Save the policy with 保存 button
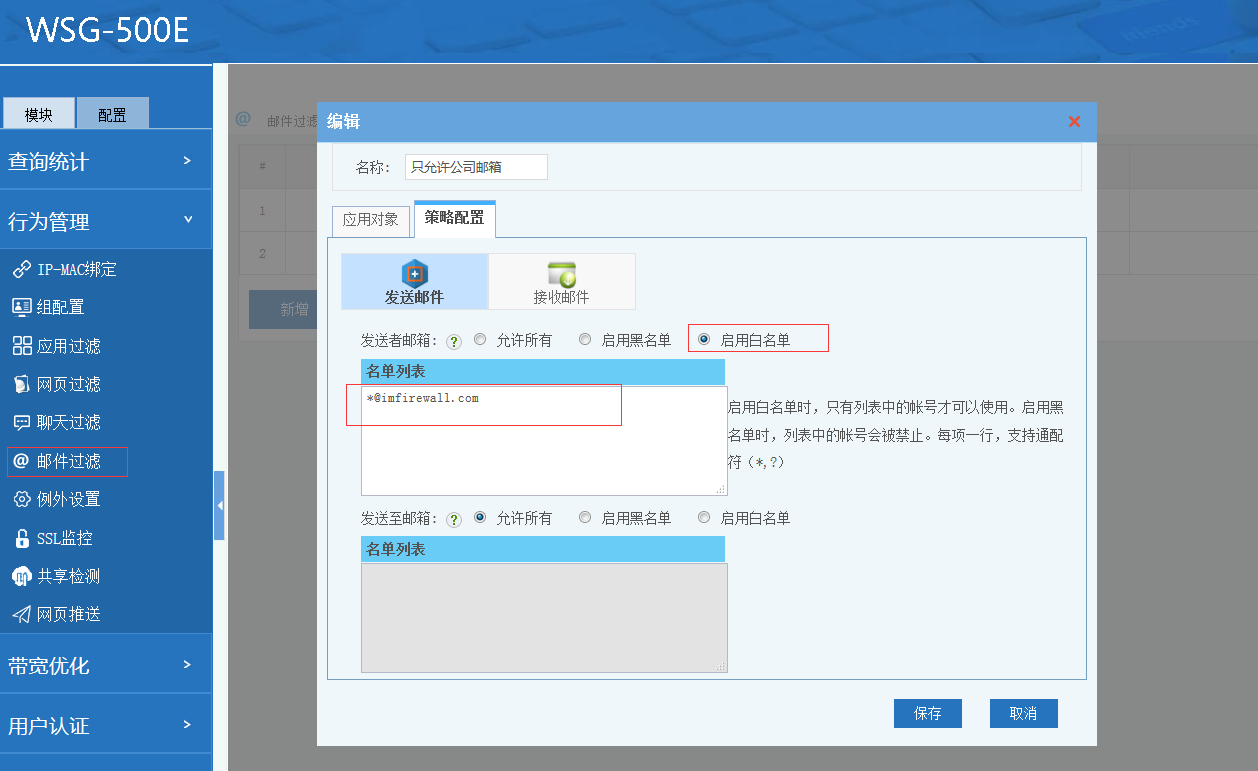This screenshot has width=1258, height=771. pos(927,713)
